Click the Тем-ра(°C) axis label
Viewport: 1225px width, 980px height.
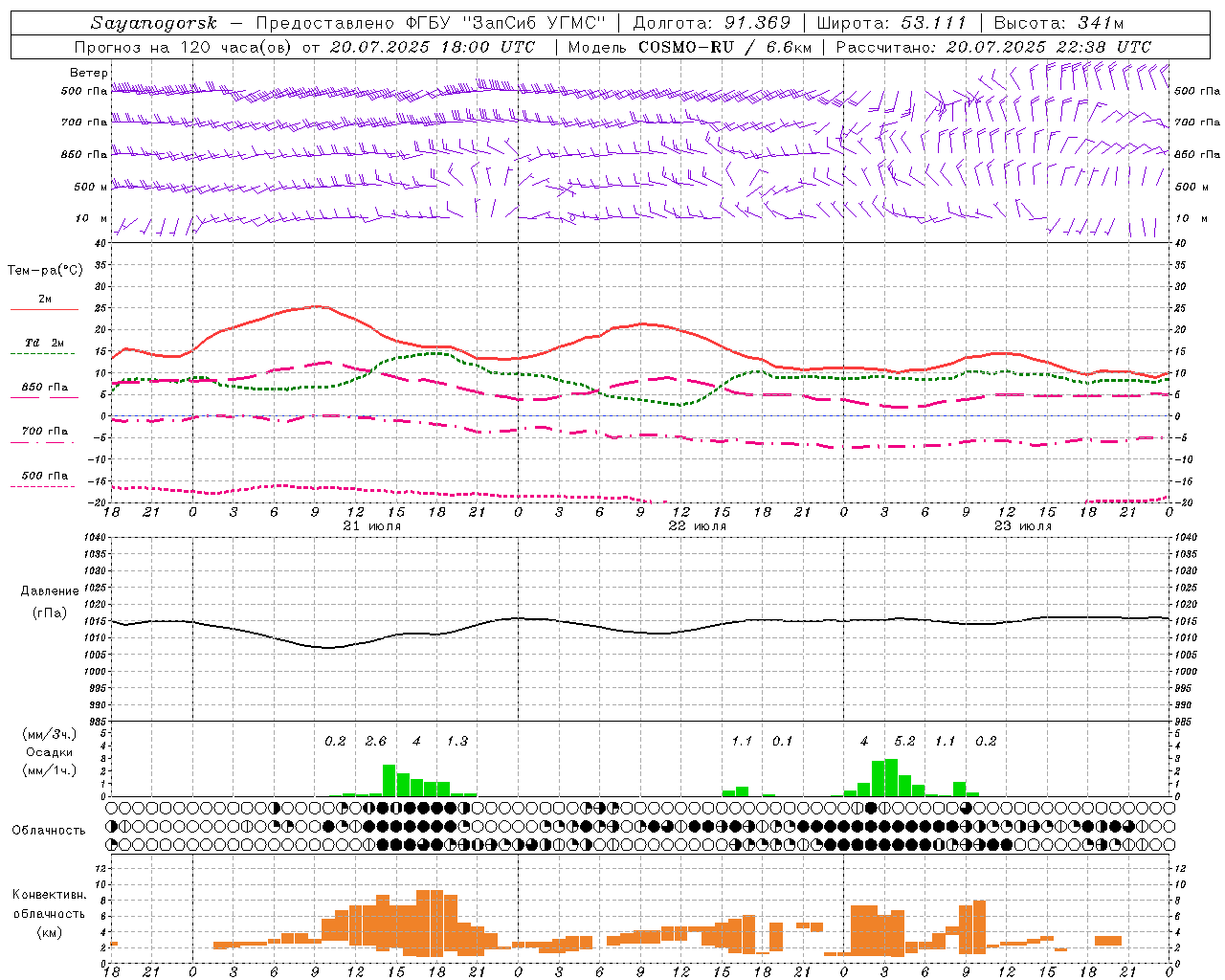[x=45, y=271]
